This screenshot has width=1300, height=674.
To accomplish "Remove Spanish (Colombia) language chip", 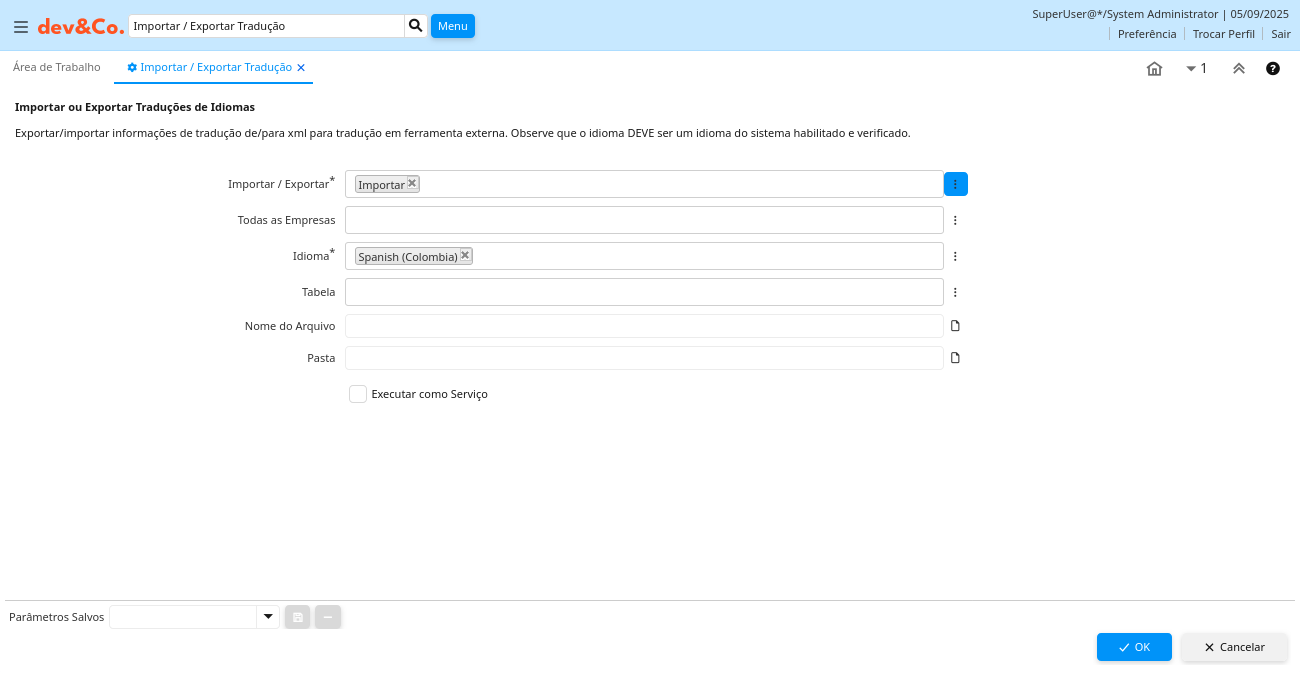I will [465, 256].
